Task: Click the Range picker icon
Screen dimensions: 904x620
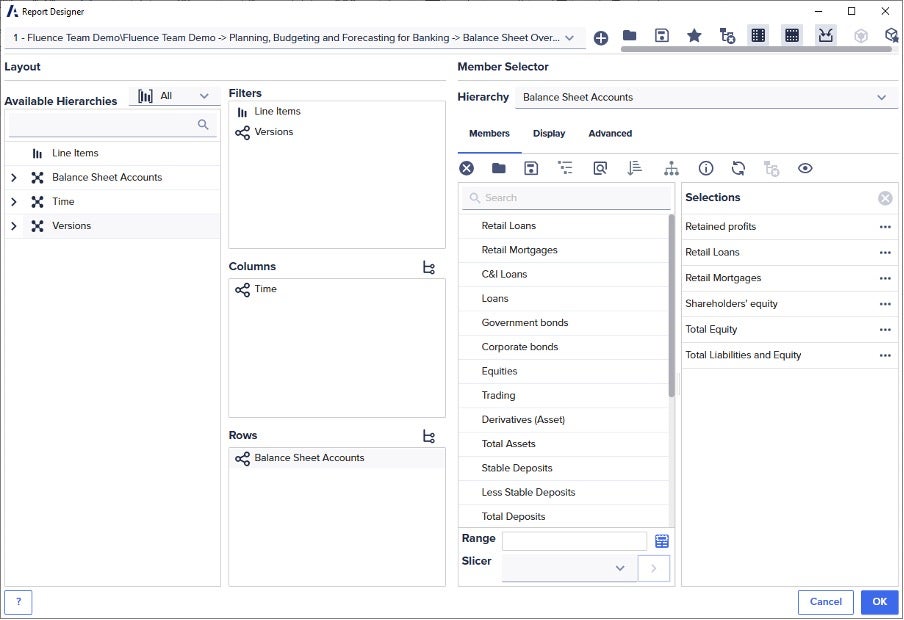Action: 661,541
